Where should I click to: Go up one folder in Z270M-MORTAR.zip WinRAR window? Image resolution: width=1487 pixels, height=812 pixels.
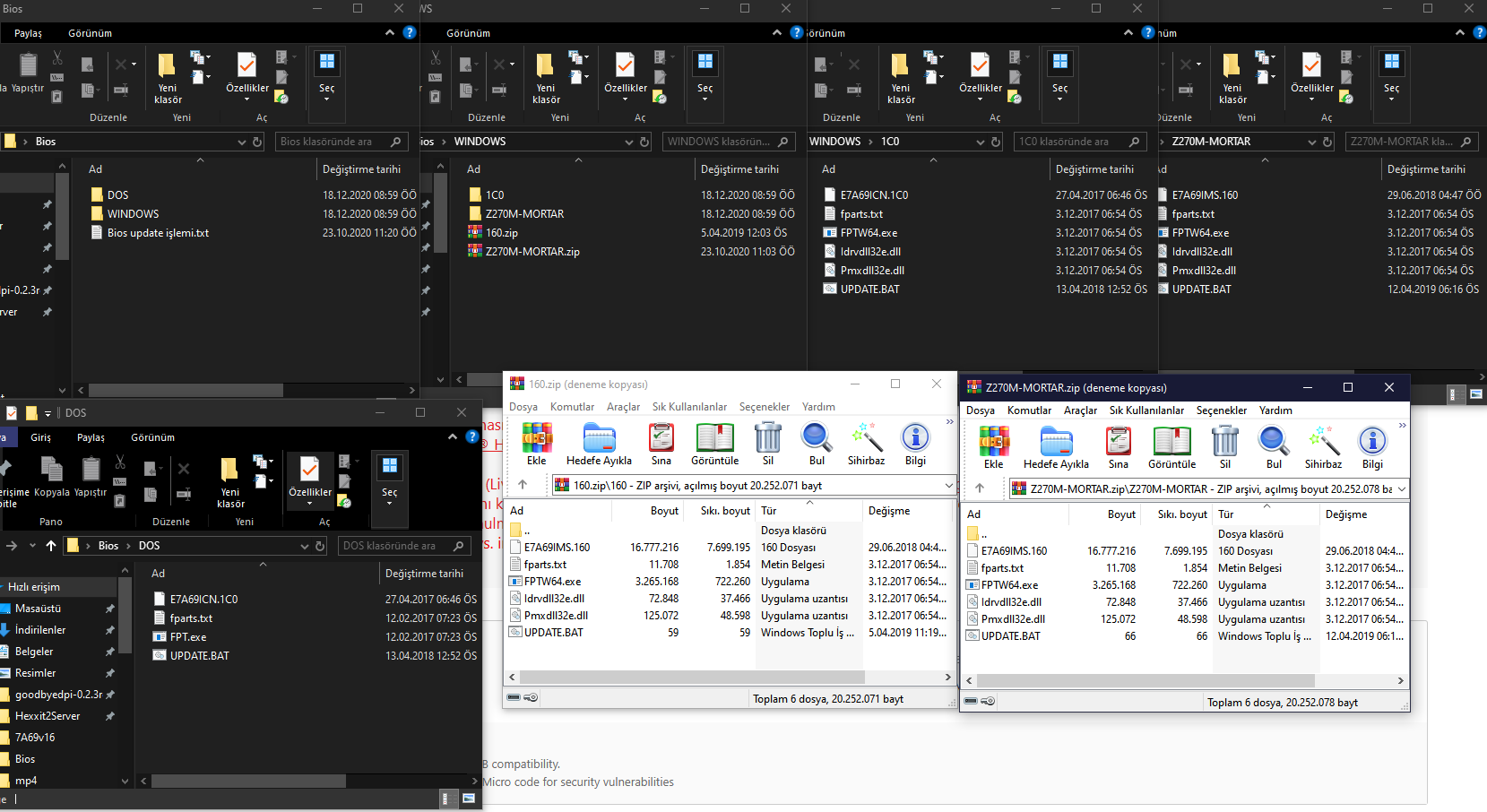click(x=980, y=488)
